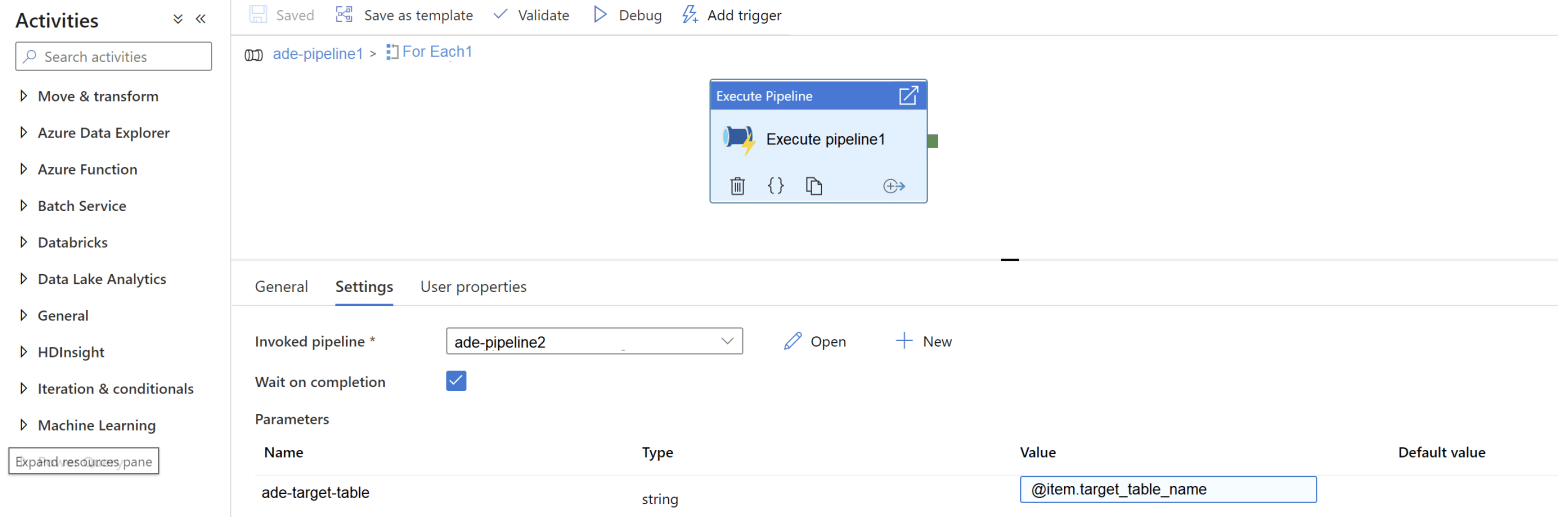The image size is (1558, 517).
Task: Hide the Activities pane with left chevrons
Action: pyautogui.click(x=200, y=19)
